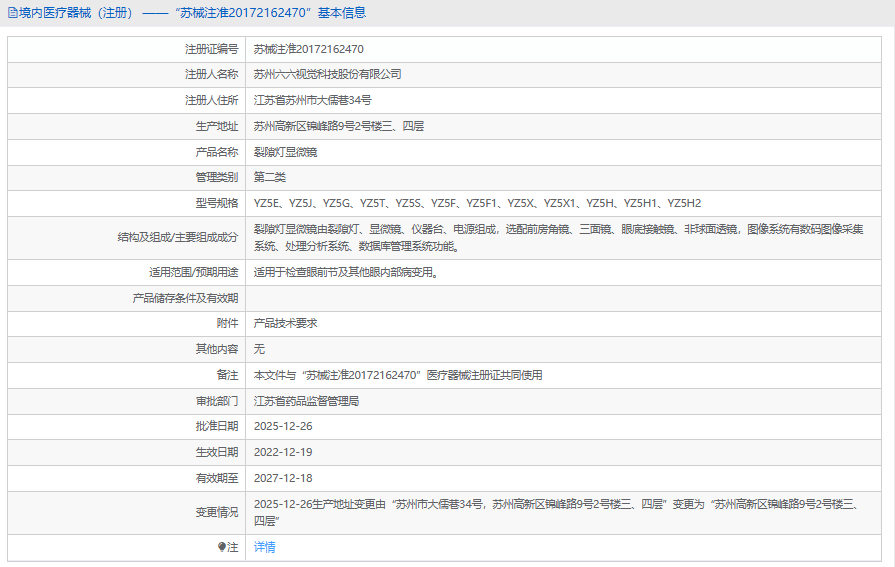The image size is (895, 567).
Task: Click the 生产地址 label
Action: (217, 126)
